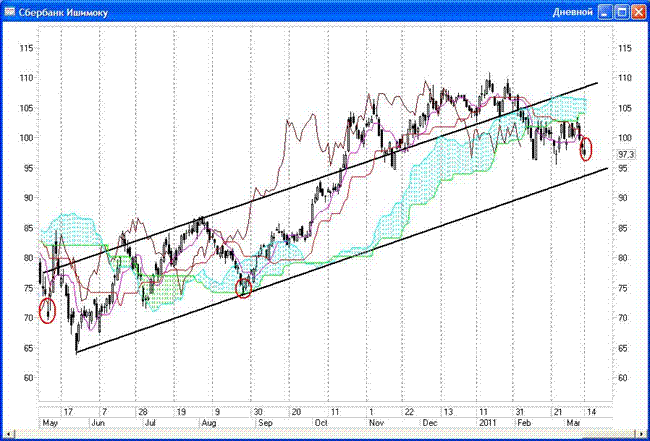Screen dimensions: 650x441
Task: Click date label '7' above Jun
Action: (x=104, y=412)
